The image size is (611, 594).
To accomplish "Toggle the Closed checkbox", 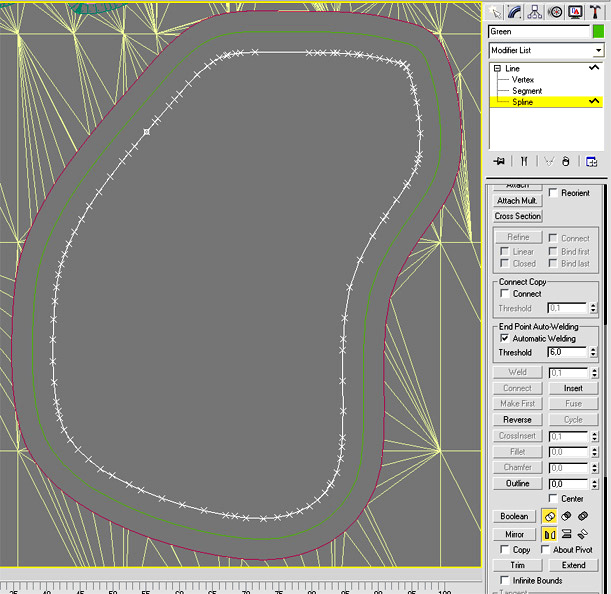I will click(x=504, y=263).
